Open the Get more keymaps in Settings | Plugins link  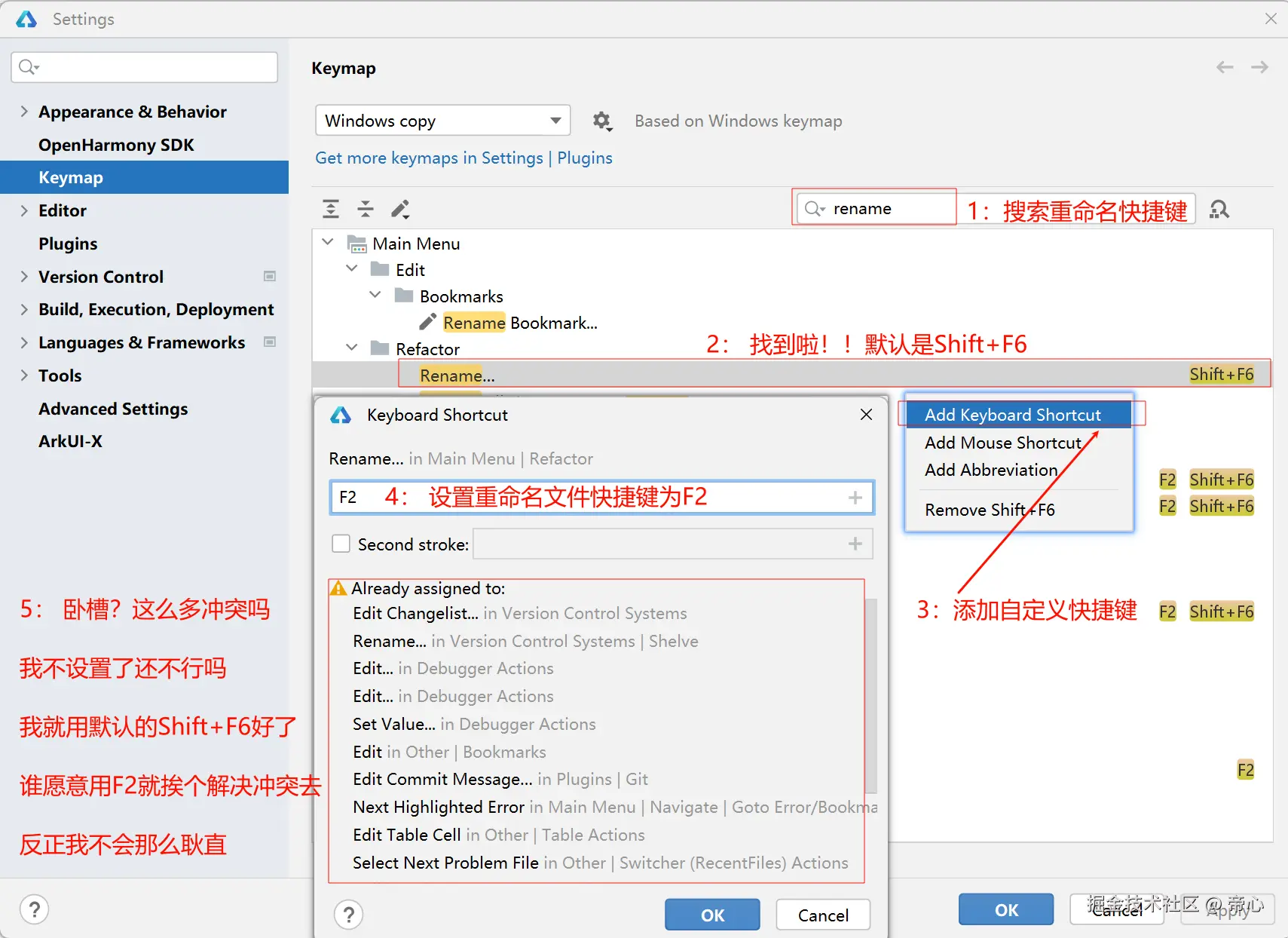[463, 158]
